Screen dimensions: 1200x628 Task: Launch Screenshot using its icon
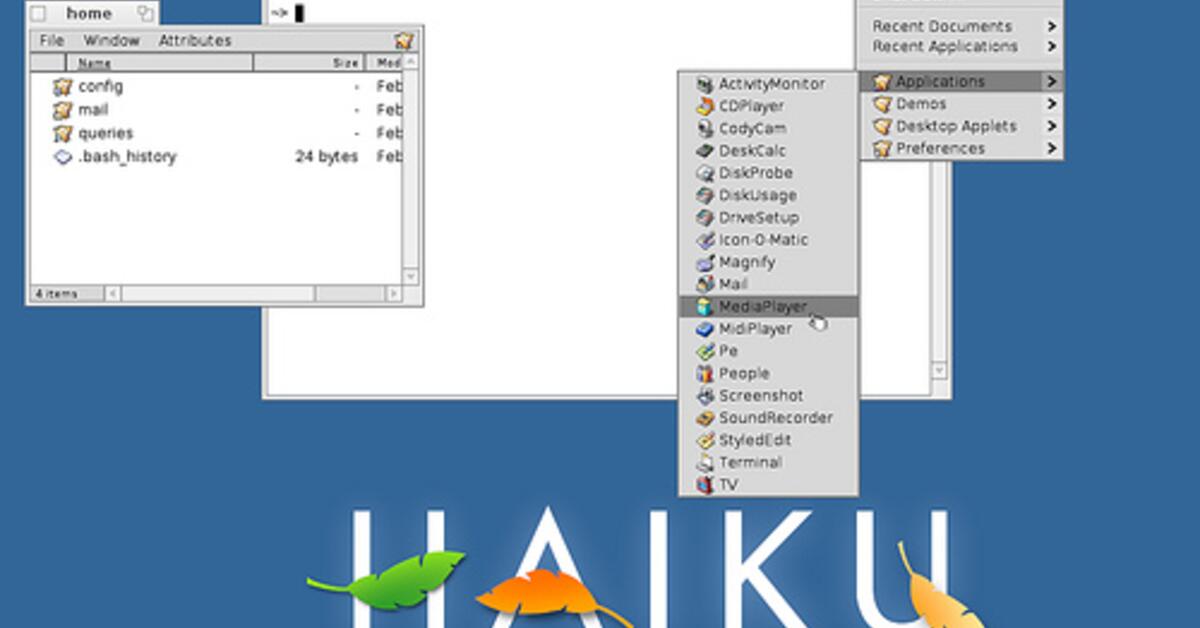704,396
